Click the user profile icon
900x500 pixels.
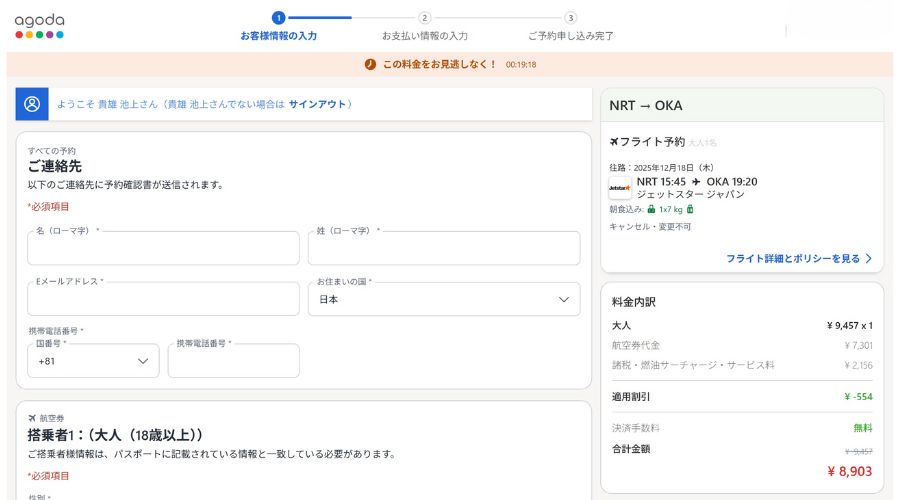point(32,104)
